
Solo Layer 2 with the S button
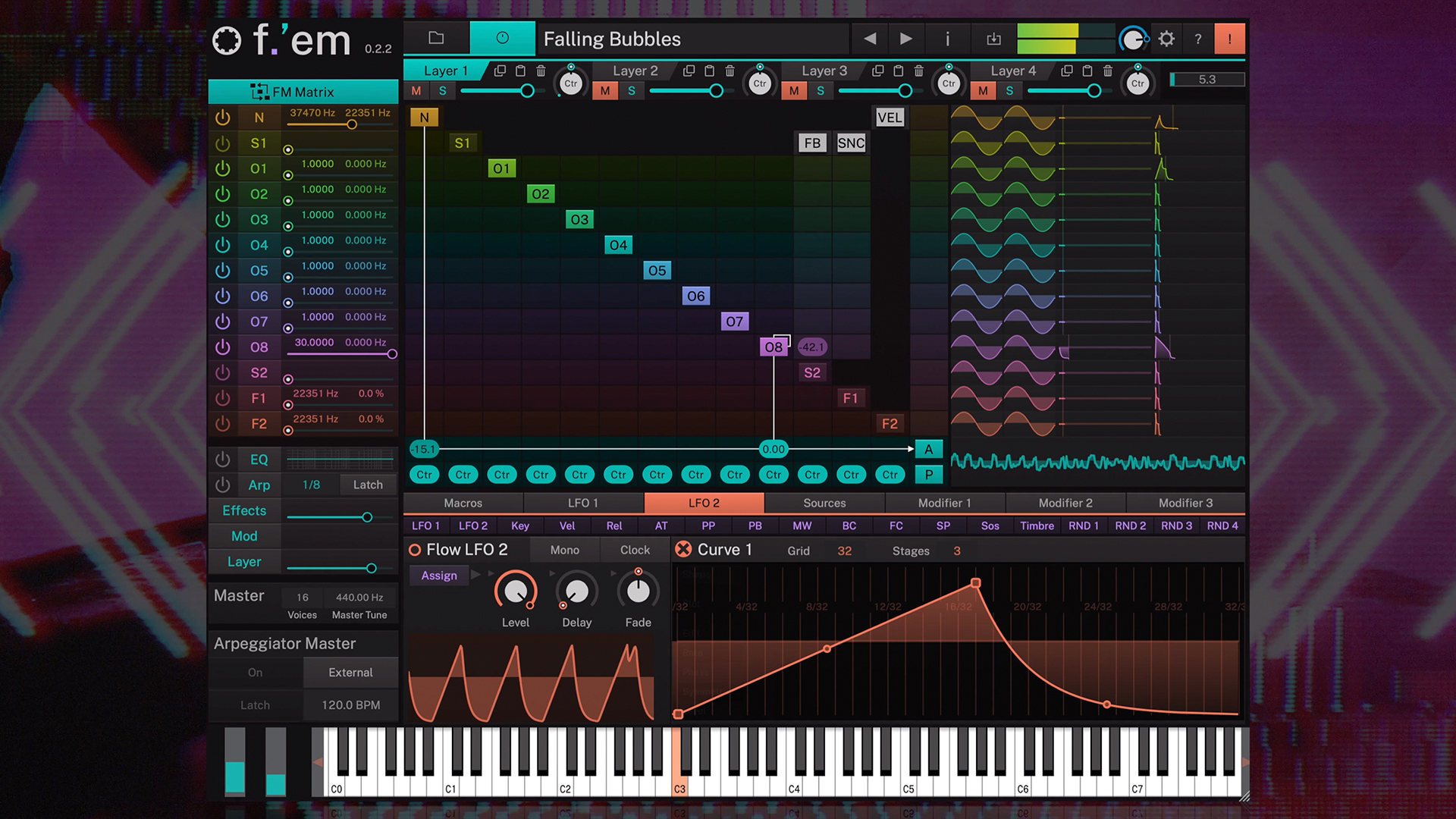tap(631, 91)
